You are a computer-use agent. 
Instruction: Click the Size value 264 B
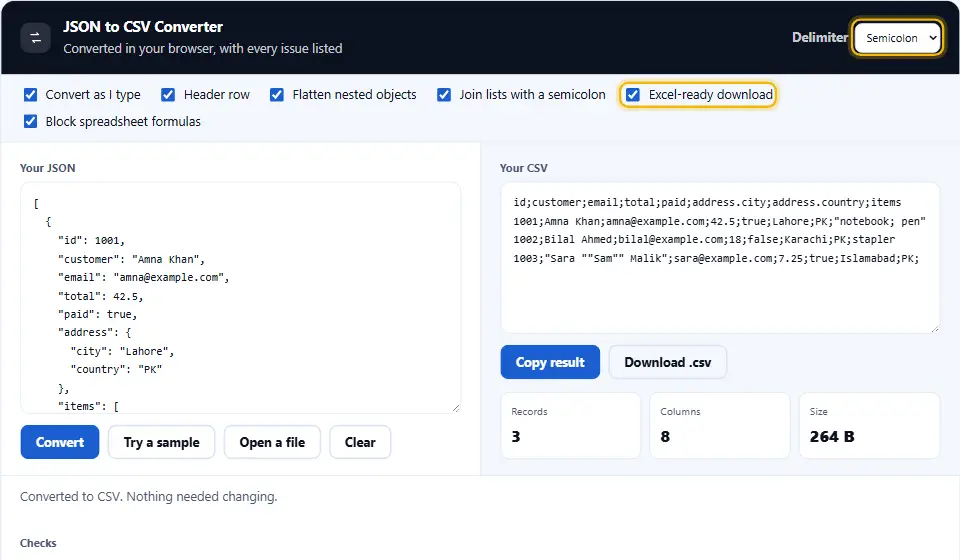pyautogui.click(x=832, y=436)
